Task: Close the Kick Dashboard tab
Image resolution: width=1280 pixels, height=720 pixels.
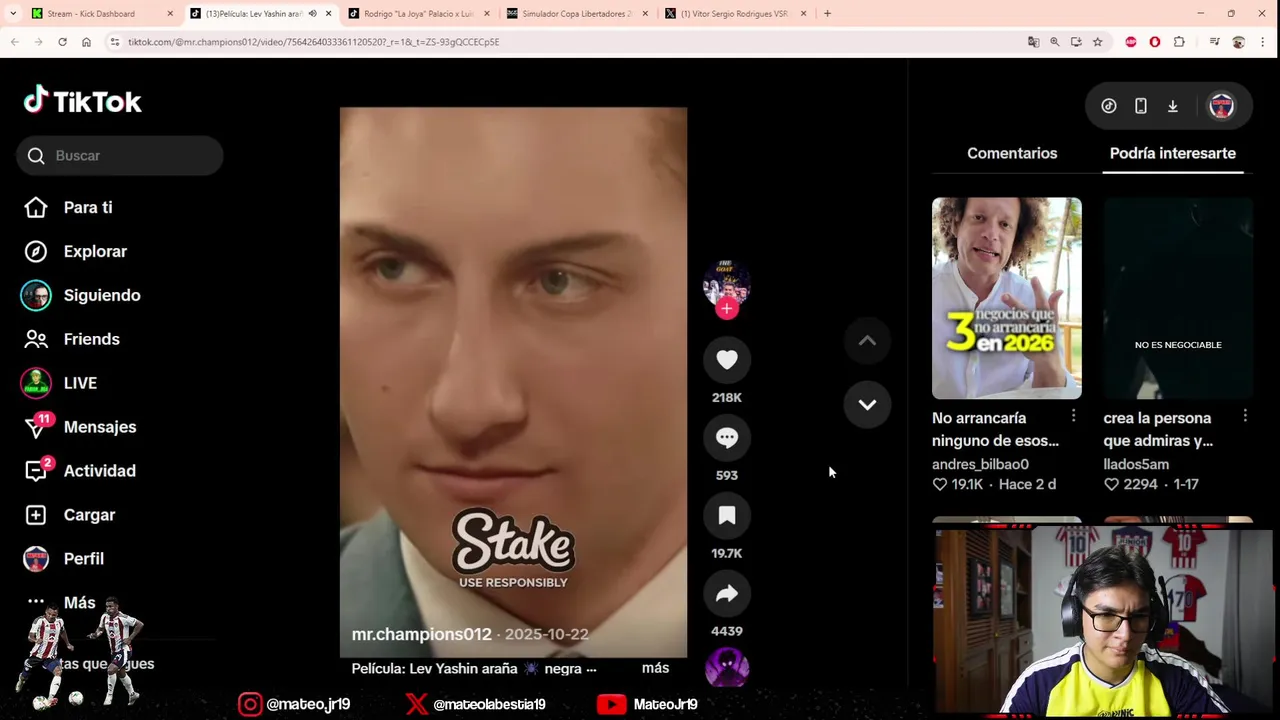Action: [x=170, y=14]
